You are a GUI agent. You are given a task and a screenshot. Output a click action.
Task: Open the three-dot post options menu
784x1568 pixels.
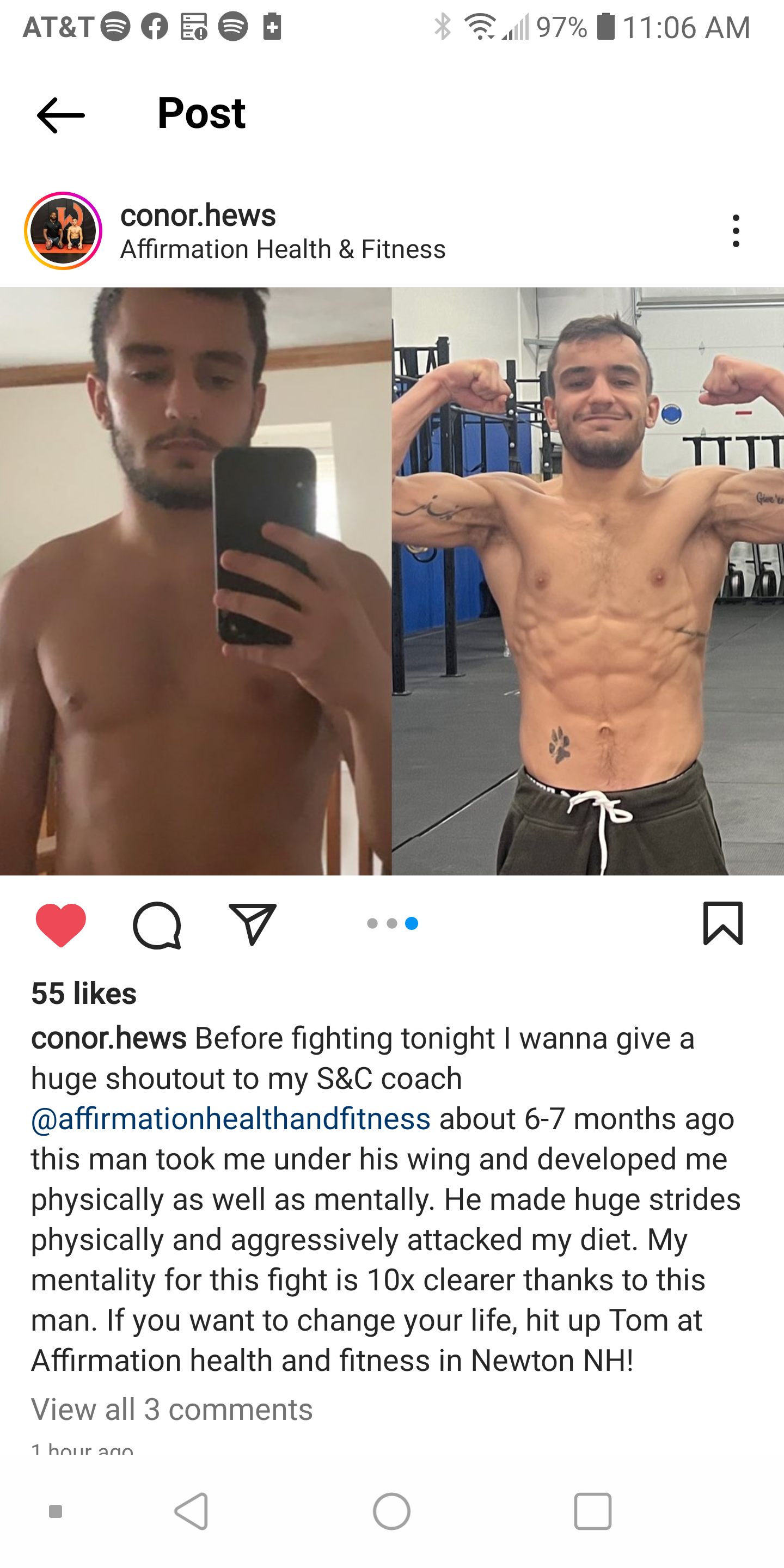click(736, 231)
